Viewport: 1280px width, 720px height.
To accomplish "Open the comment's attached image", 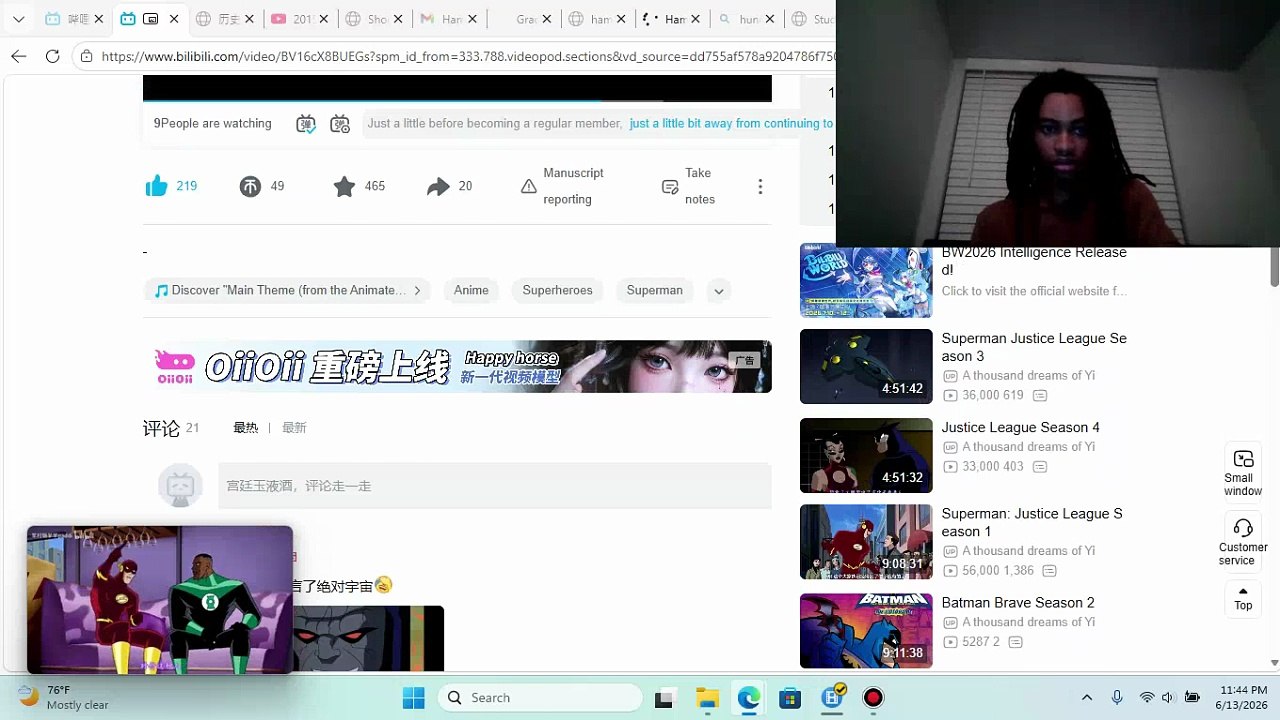I will 368,638.
